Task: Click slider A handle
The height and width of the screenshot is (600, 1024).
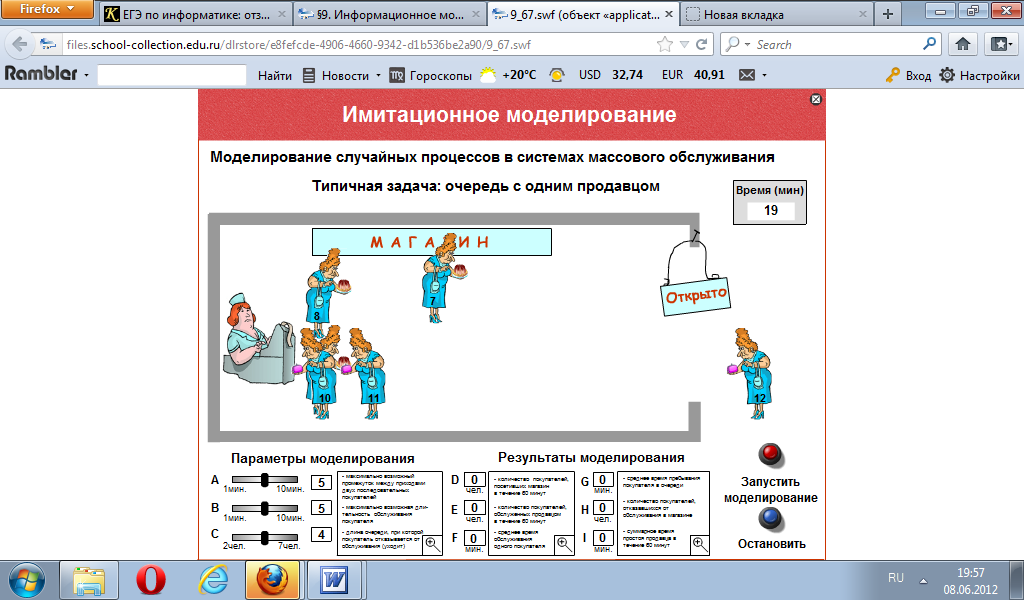Action: click(x=264, y=480)
